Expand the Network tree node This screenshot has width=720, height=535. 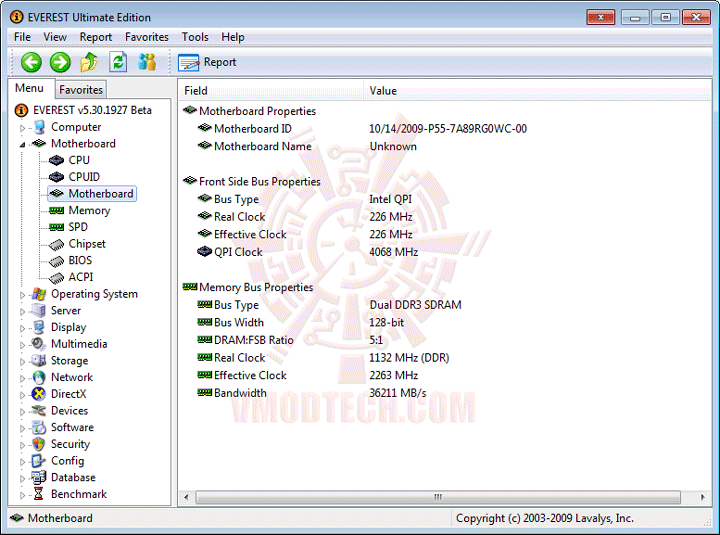[22, 378]
